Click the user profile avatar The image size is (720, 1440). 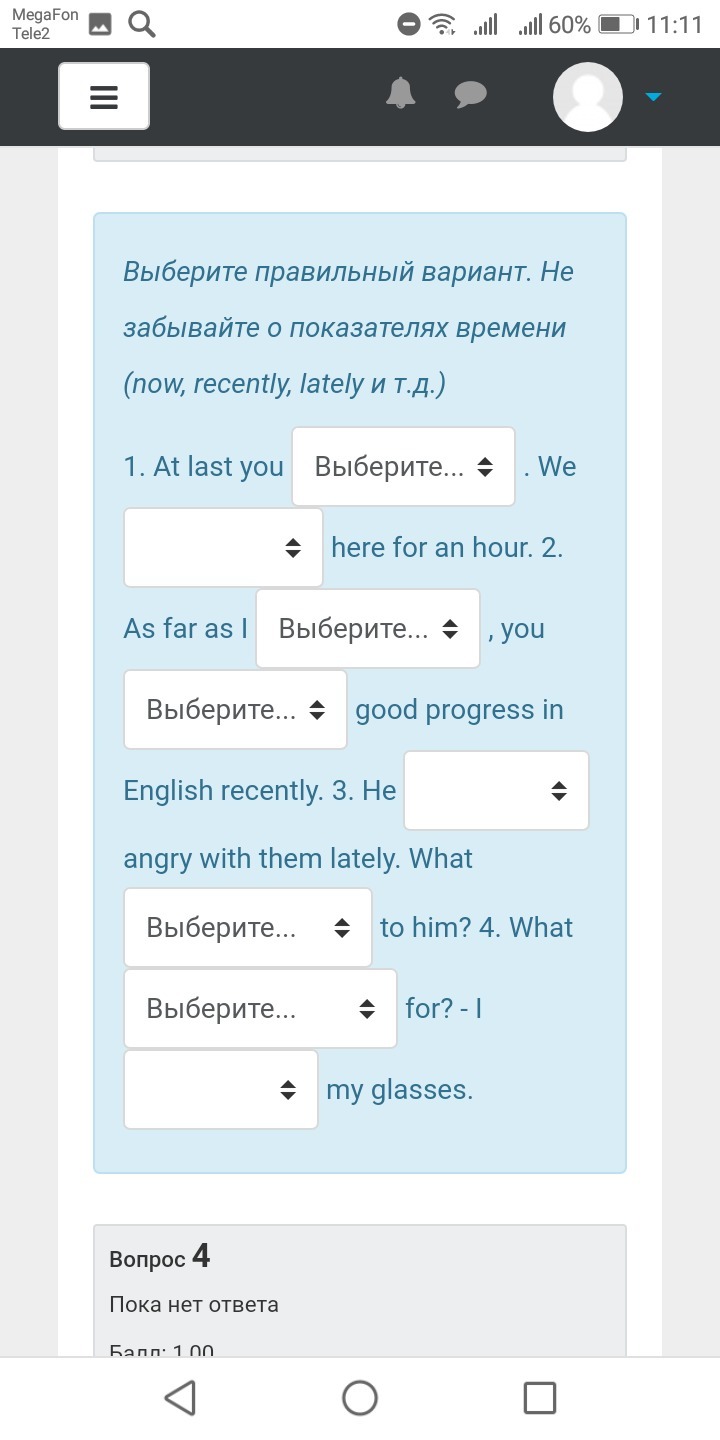pos(588,97)
